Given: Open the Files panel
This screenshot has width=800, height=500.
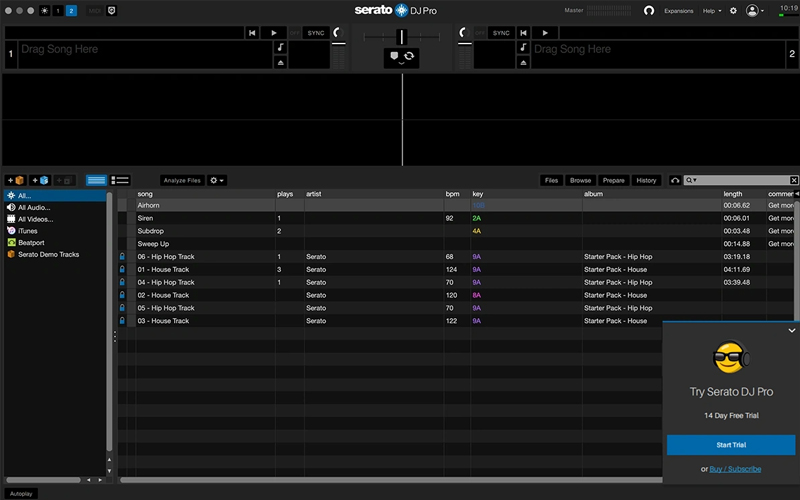Looking at the screenshot, I should click(x=552, y=180).
